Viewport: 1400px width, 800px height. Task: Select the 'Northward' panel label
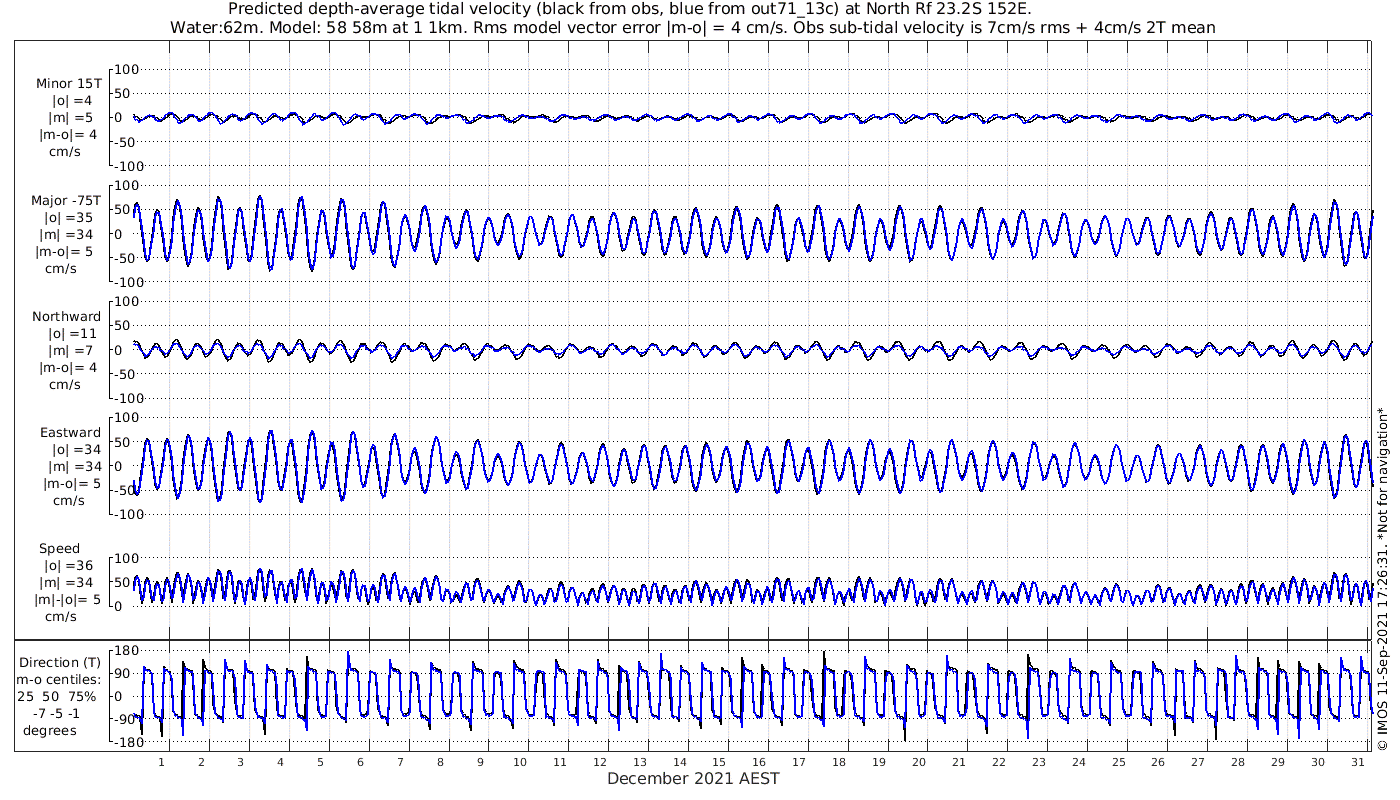point(66,316)
